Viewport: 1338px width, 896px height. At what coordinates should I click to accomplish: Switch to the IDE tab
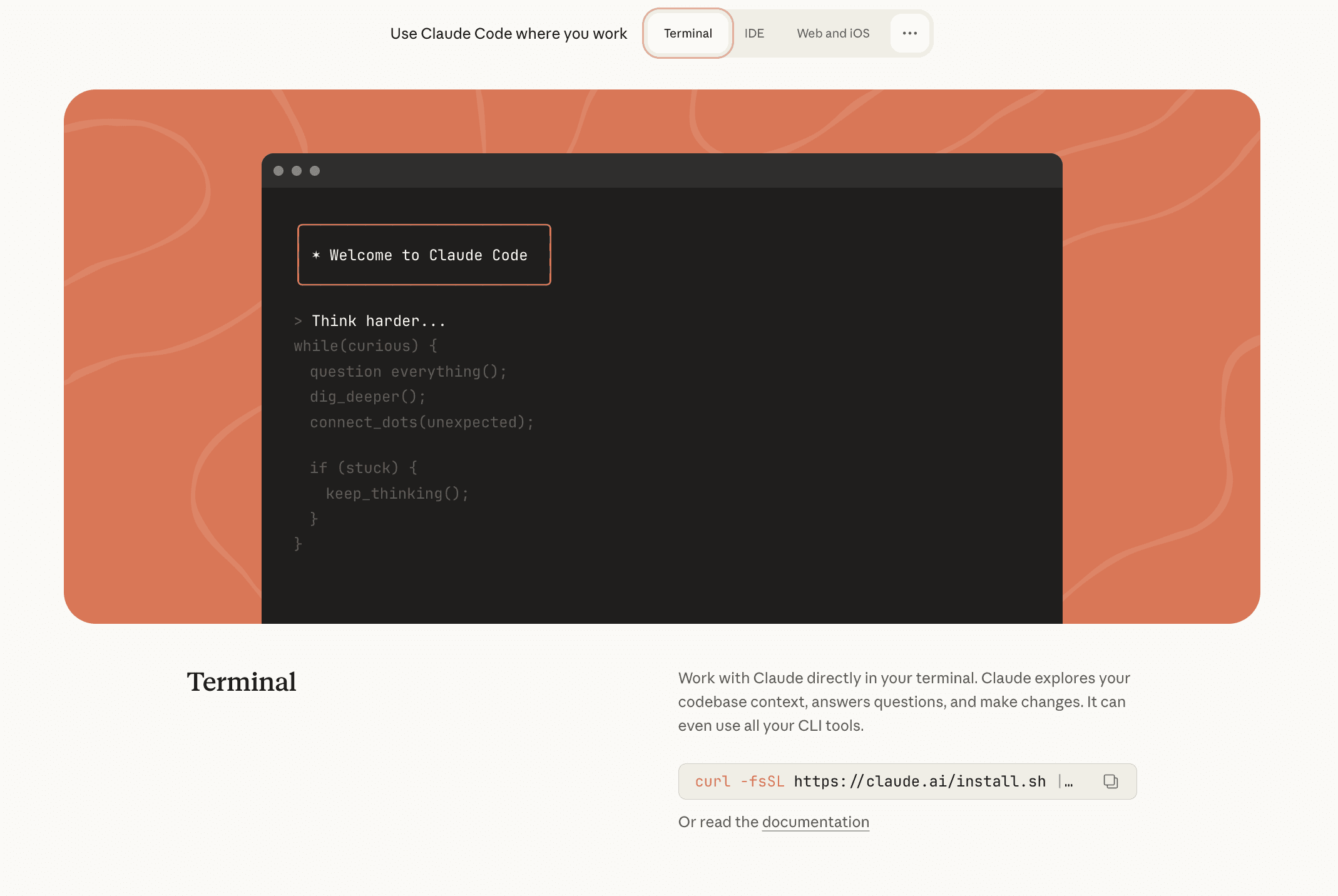[x=754, y=33]
